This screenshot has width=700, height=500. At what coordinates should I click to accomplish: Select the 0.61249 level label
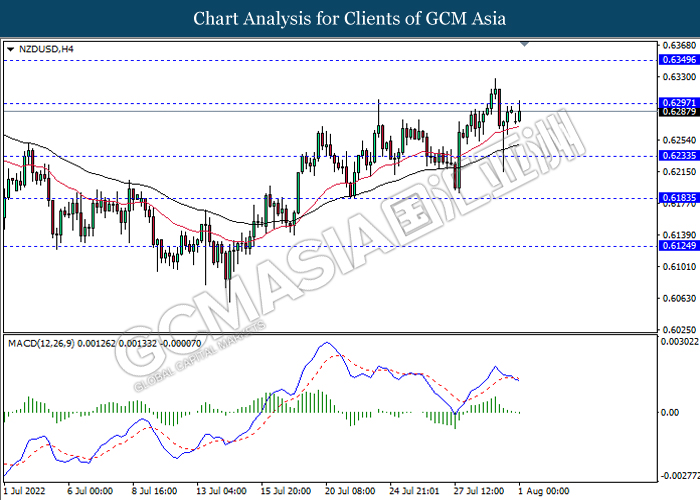point(679,246)
